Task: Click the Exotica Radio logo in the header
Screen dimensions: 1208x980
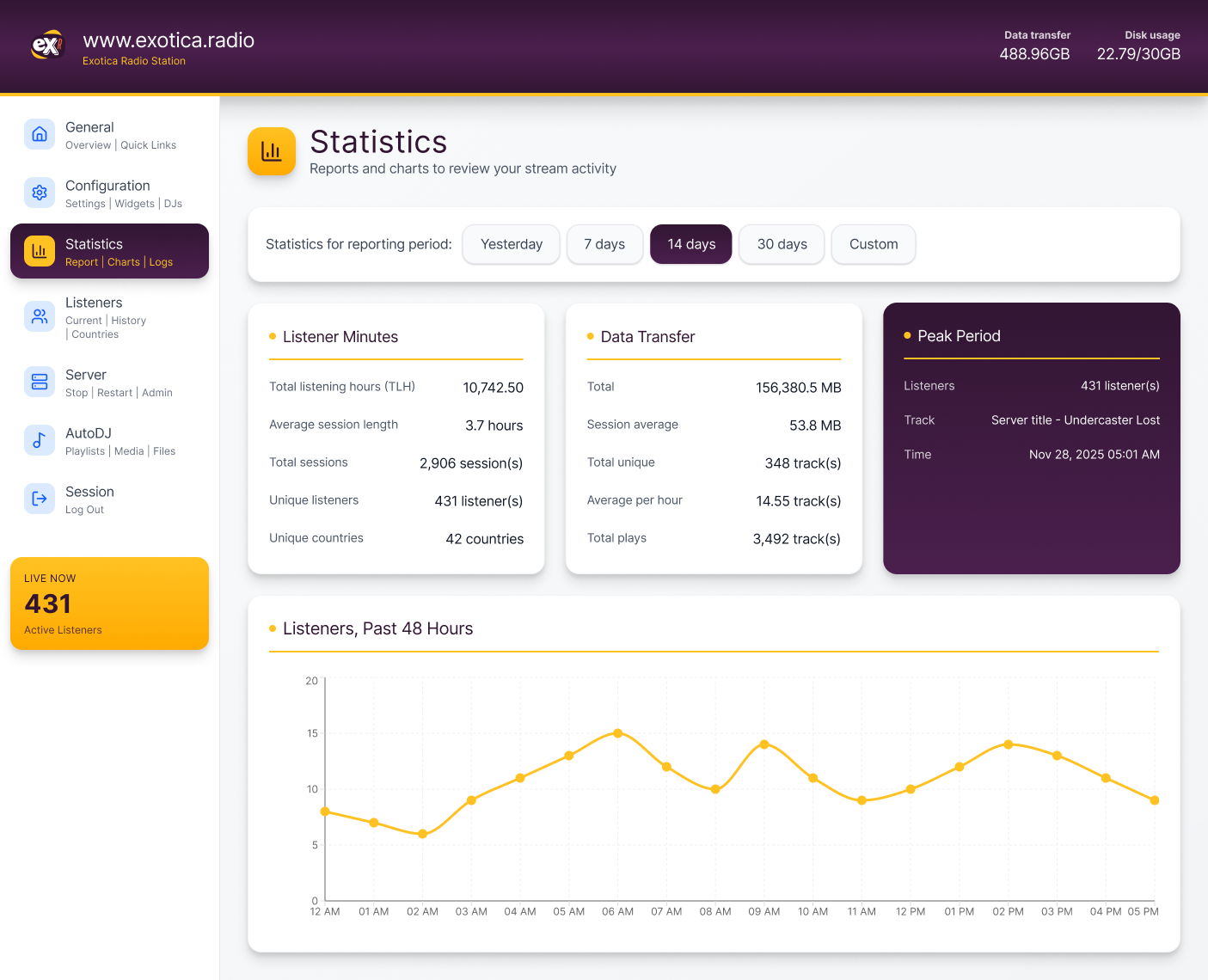Action: (x=47, y=45)
